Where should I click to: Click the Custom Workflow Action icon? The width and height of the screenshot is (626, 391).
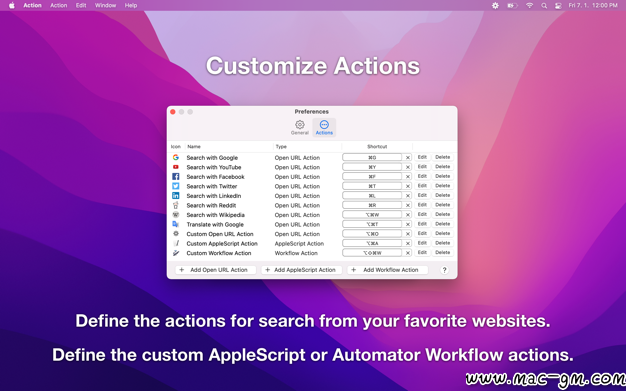pyautogui.click(x=176, y=253)
